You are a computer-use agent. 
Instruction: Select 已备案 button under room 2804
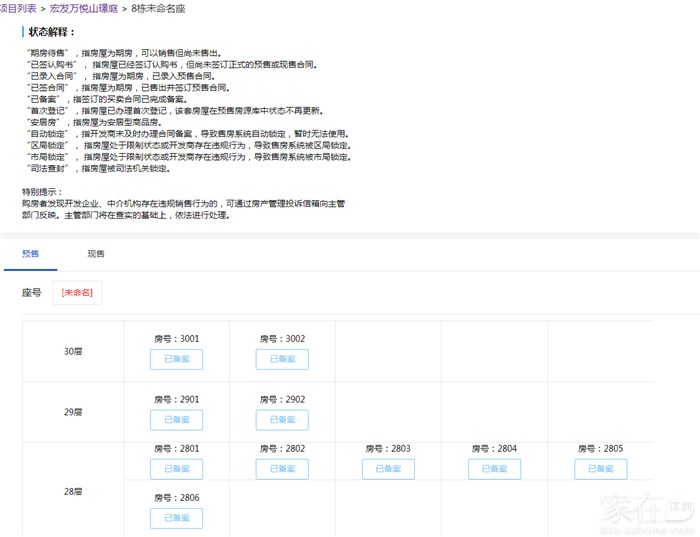pos(494,469)
